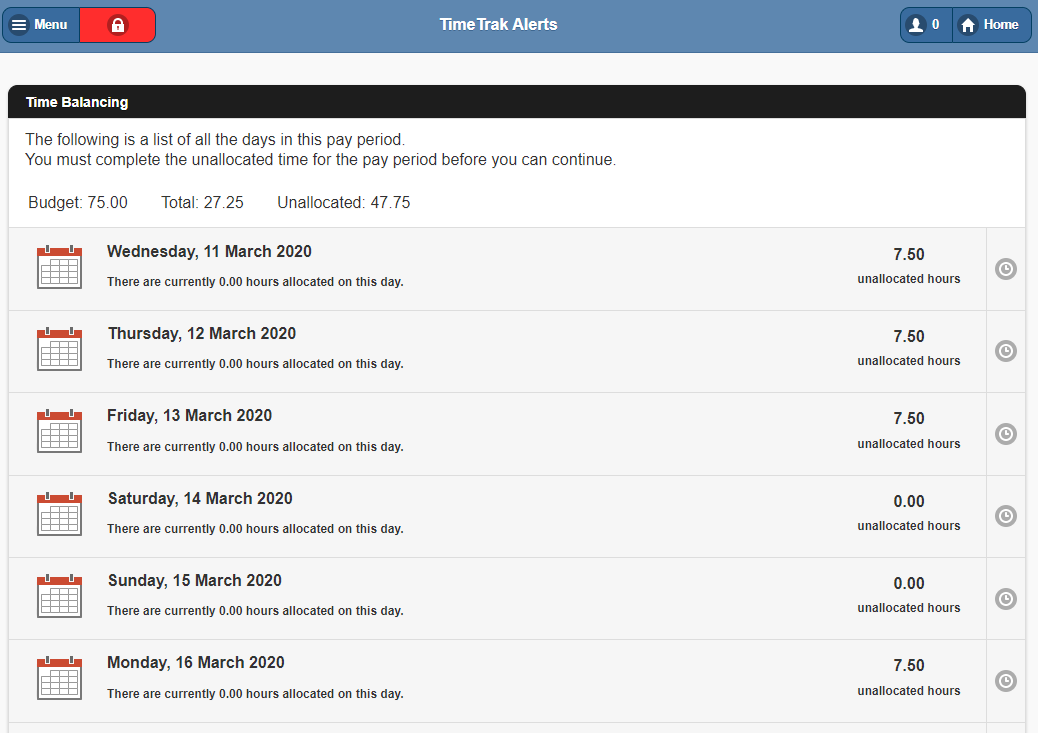1038x733 pixels.
Task: Select Friday, 13 March 2020 heading
Action: point(189,416)
